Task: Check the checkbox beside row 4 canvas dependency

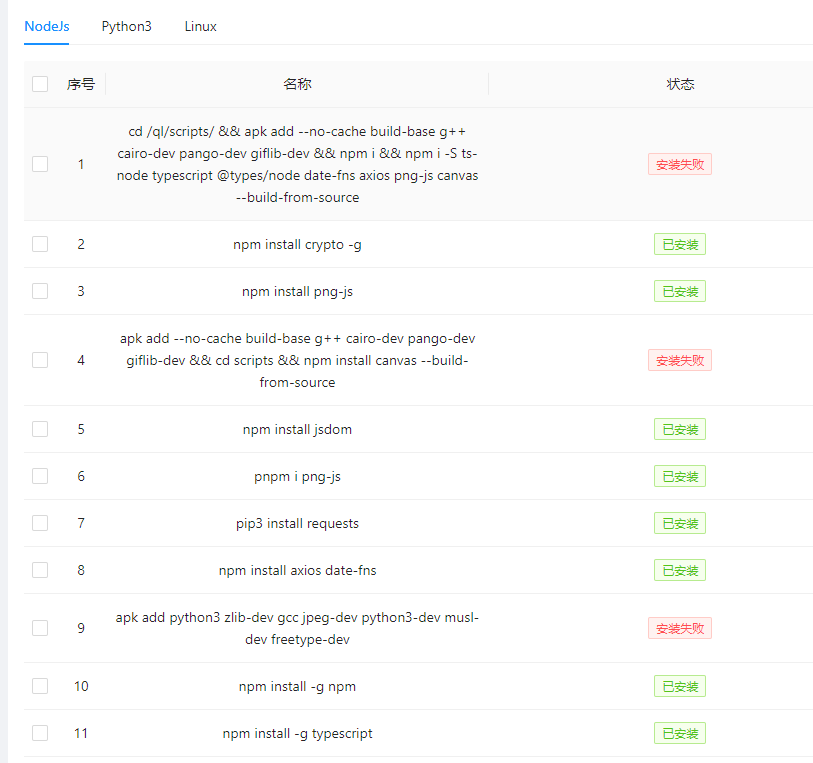Action: coord(40,360)
